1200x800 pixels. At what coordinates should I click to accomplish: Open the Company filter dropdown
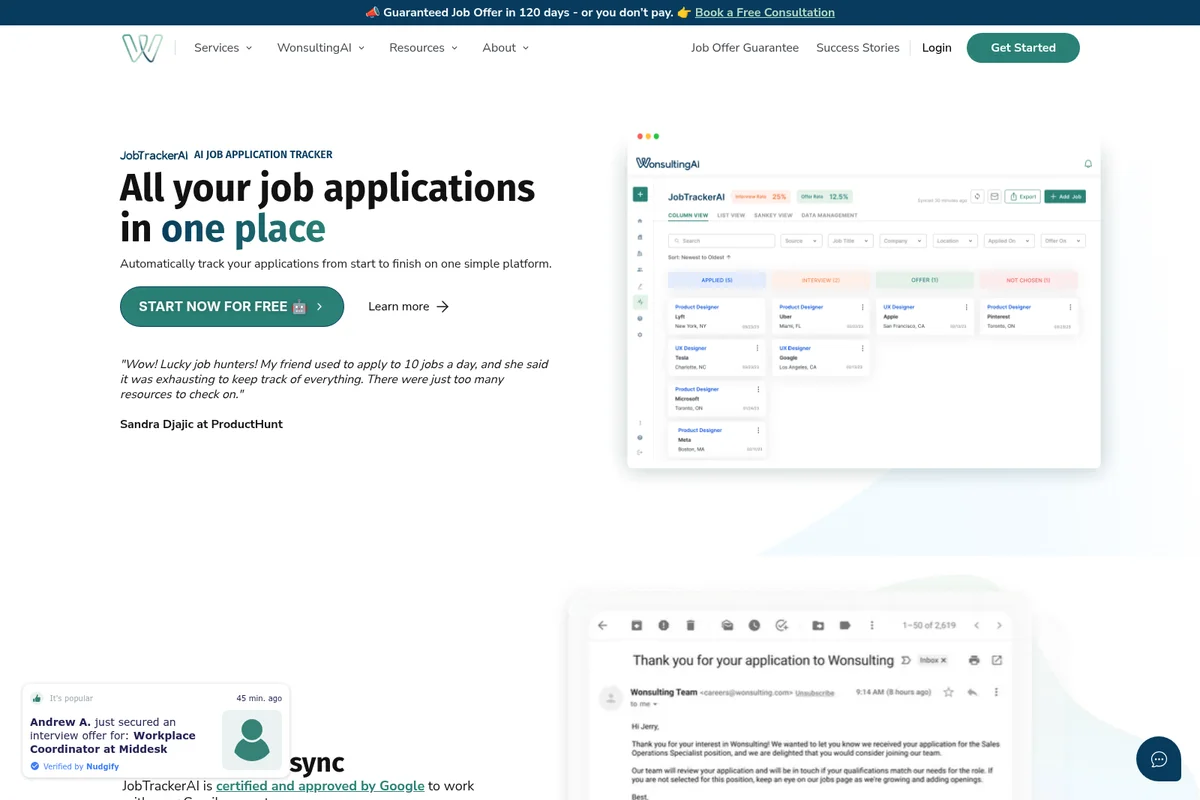pyautogui.click(x=902, y=240)
